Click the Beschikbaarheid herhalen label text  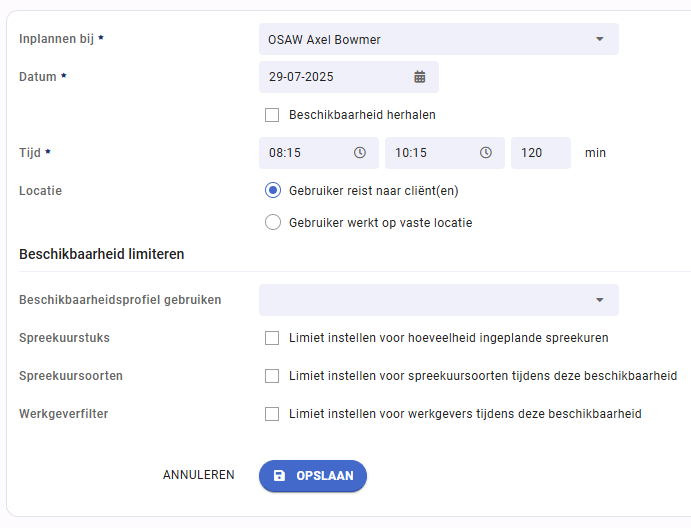[362, 115]
